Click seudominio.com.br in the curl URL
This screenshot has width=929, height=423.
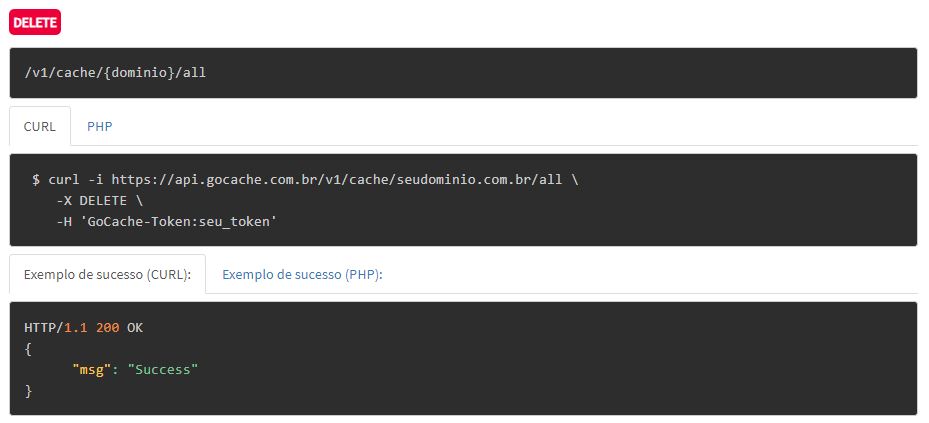click(464, 180)
